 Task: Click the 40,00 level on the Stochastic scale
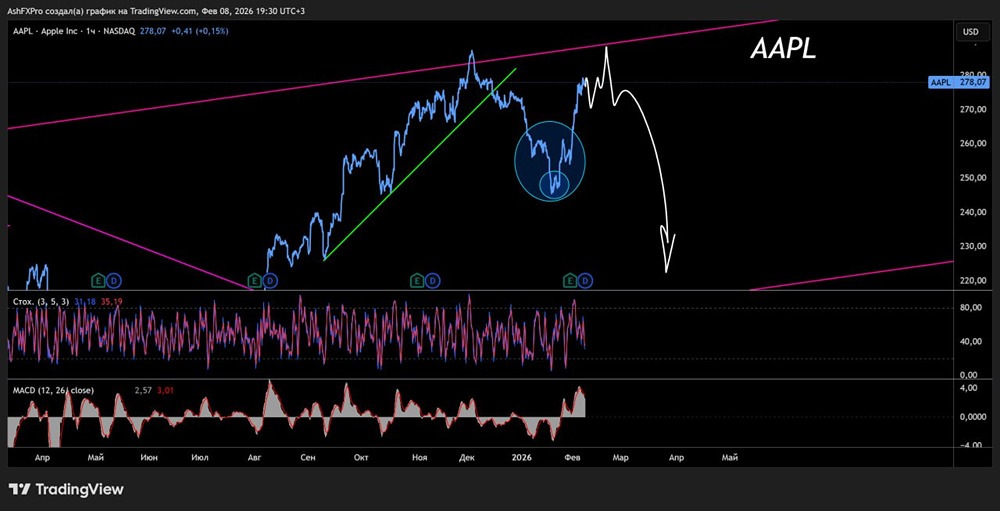point(973,341)
